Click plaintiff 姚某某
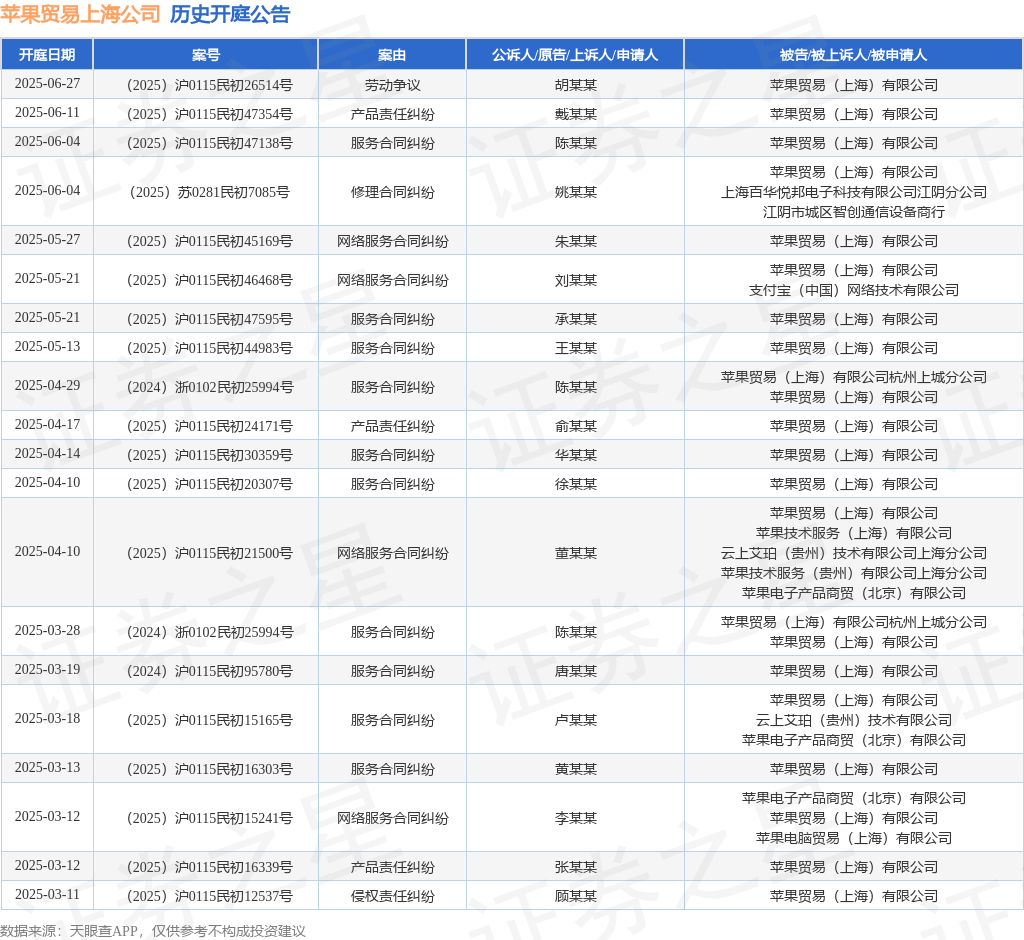 click(575, 192)
